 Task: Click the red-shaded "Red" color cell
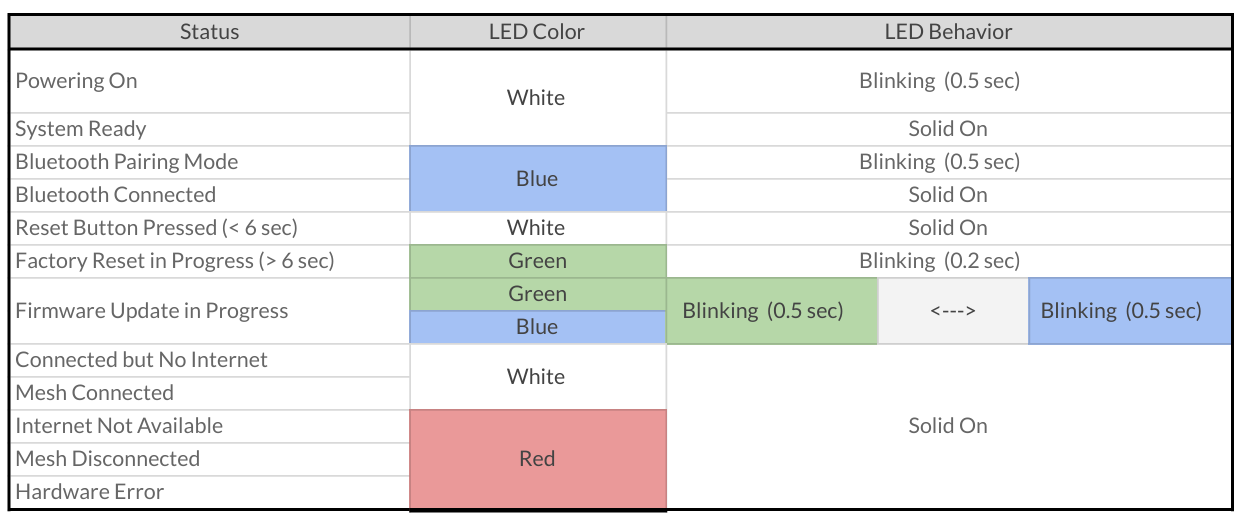pos(537,459)
